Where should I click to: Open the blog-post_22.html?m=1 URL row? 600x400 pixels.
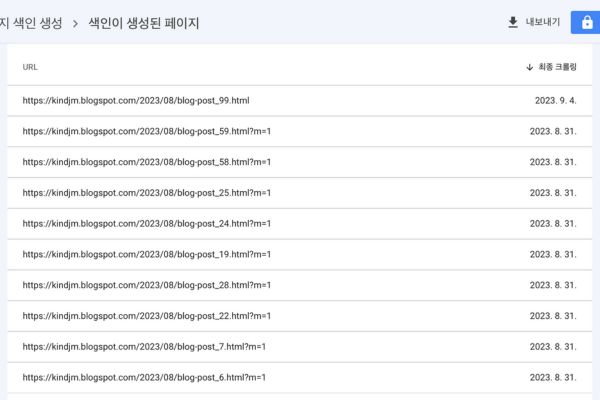[146, 317]
